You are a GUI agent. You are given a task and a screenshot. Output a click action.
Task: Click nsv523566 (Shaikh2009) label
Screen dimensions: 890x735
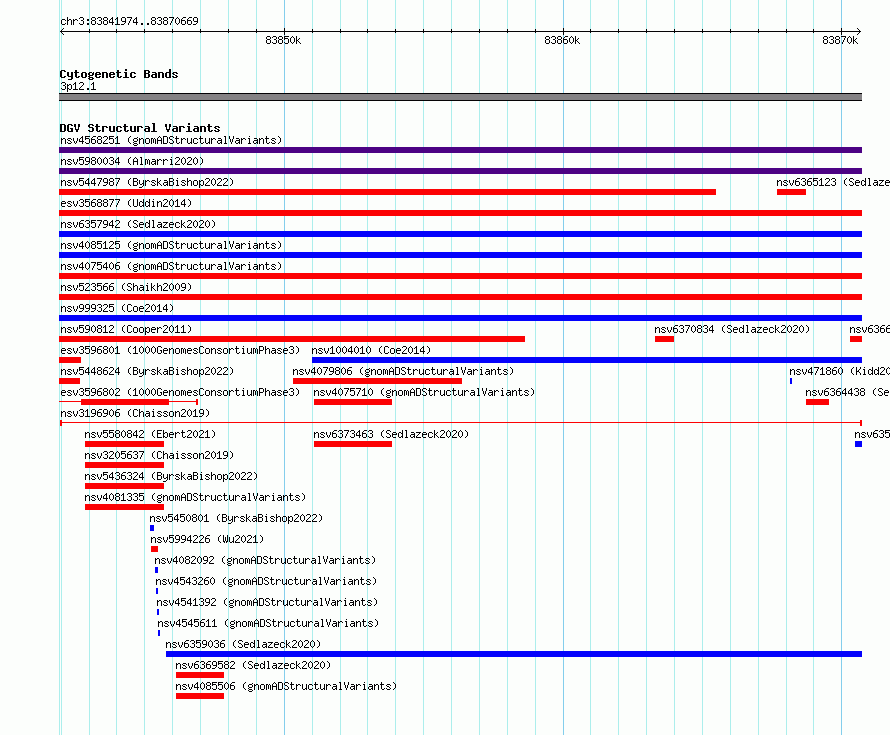[126, 287]
